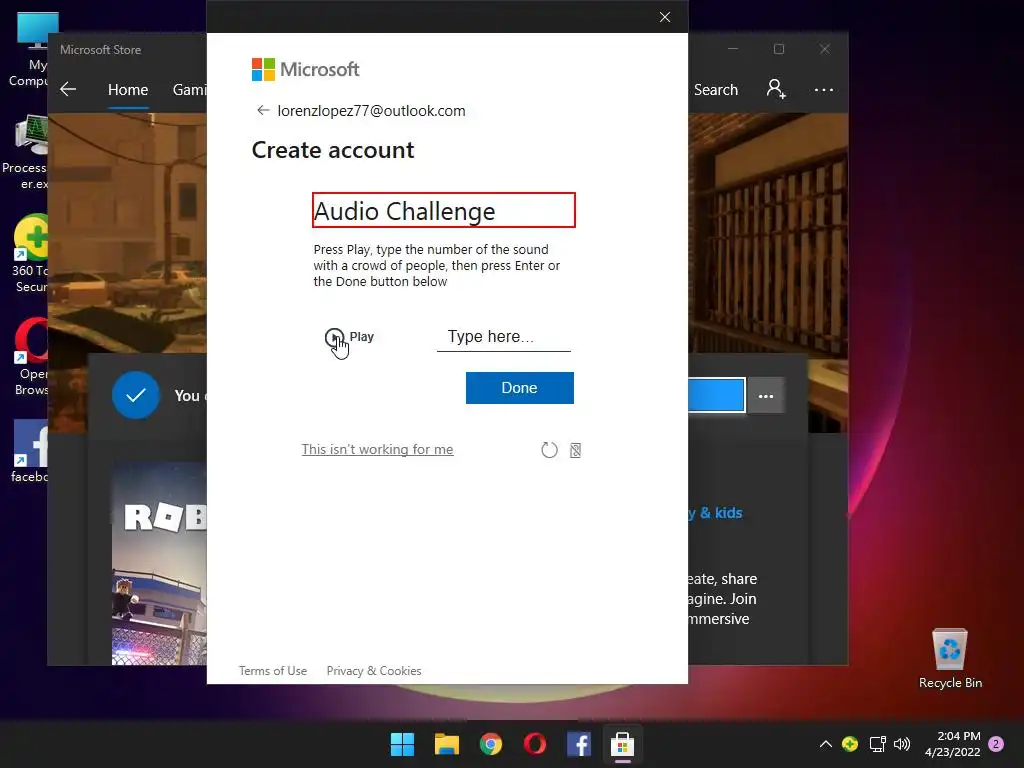
Task: Open the volume control tray icon
Action: click(902, 744)
